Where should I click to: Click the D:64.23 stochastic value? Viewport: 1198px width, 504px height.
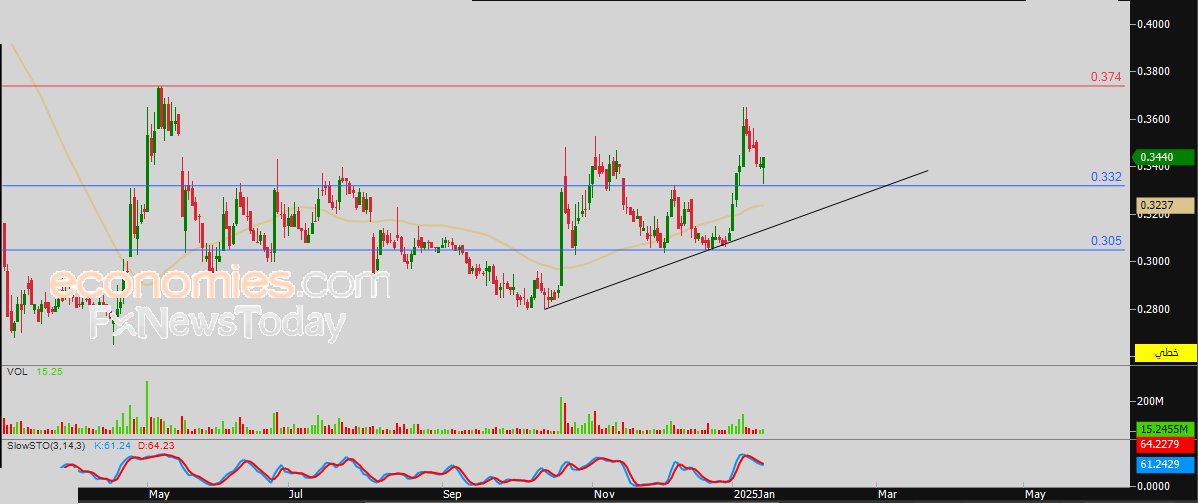tap(155, 444)
